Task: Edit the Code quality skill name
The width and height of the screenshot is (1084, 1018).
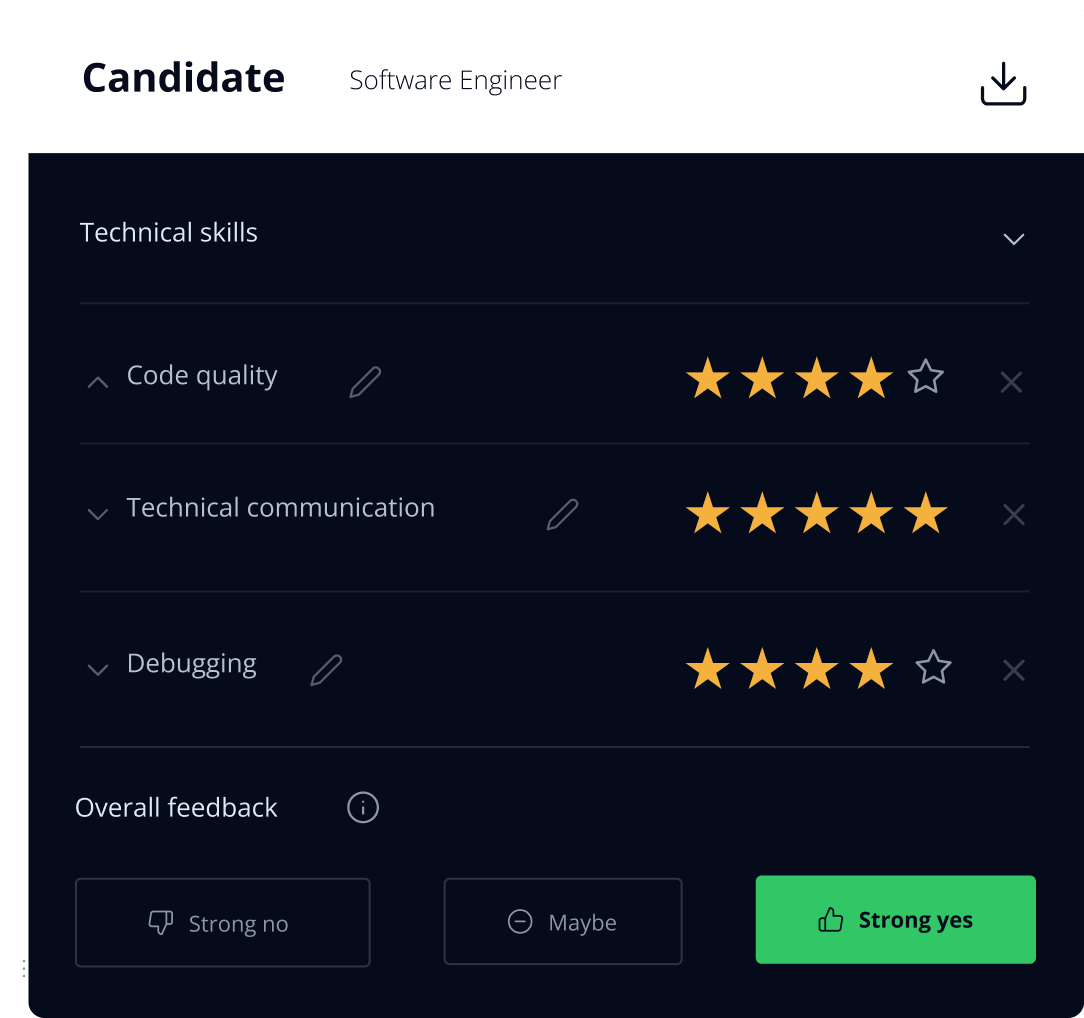Action: (365, 382)
